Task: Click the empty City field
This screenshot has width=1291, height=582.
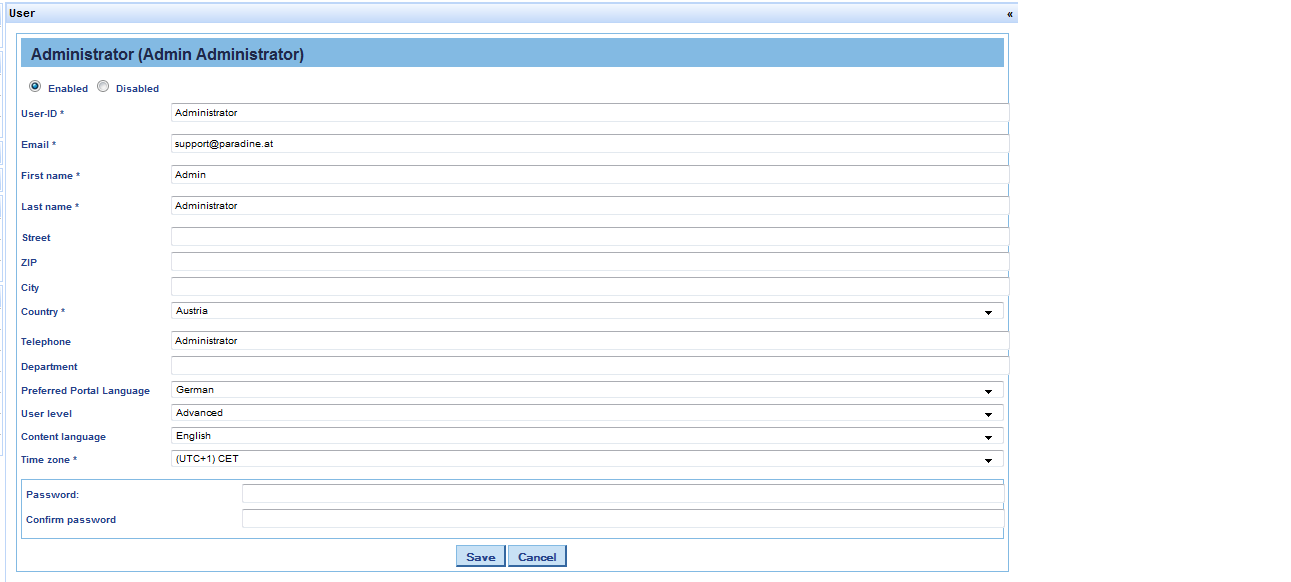Action: point(589,287)
